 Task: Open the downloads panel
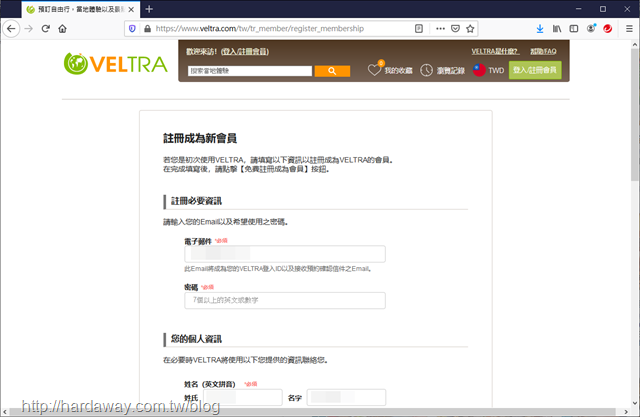pos(540,29)
